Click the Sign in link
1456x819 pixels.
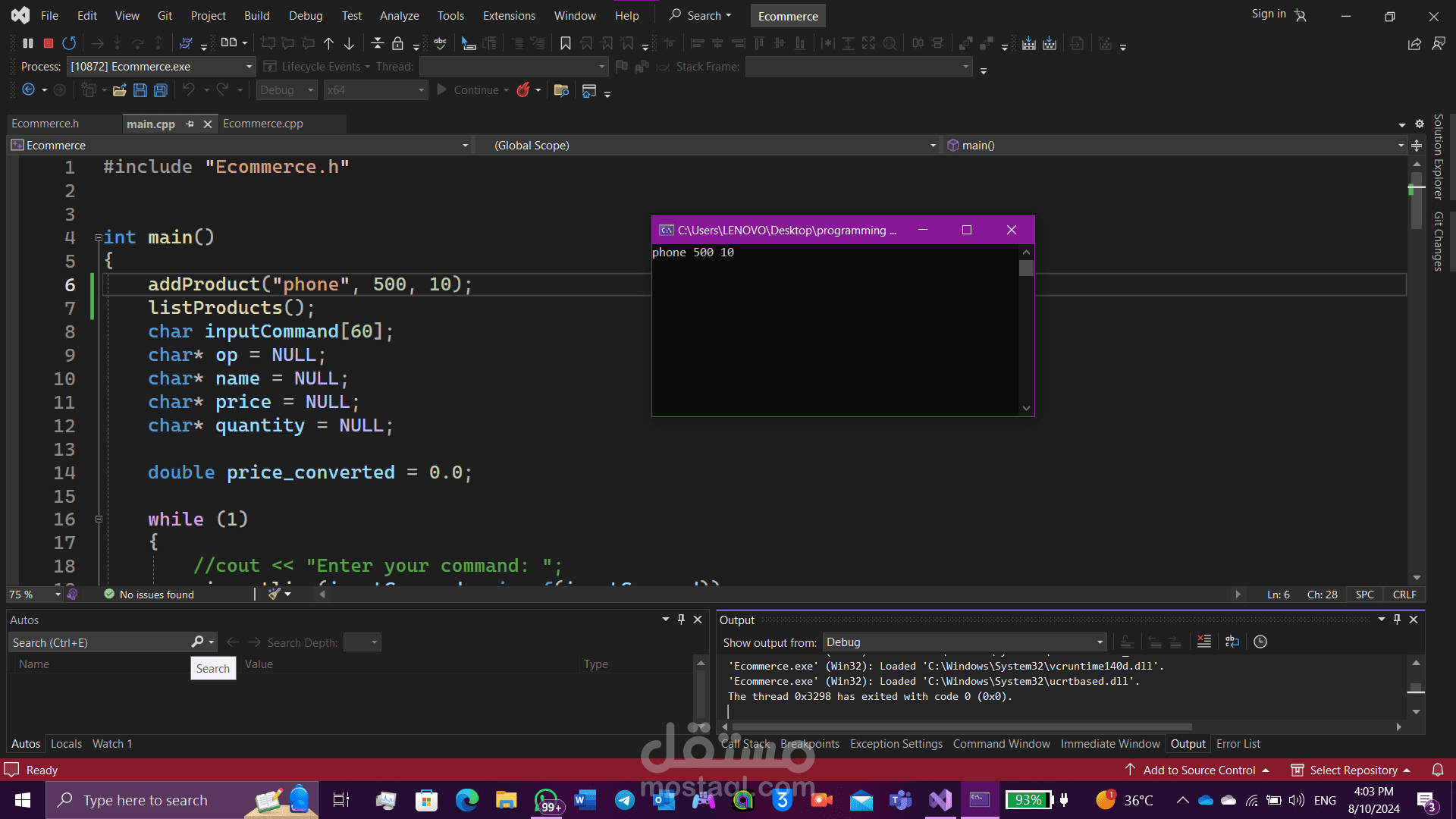[x=1269, y=14]
